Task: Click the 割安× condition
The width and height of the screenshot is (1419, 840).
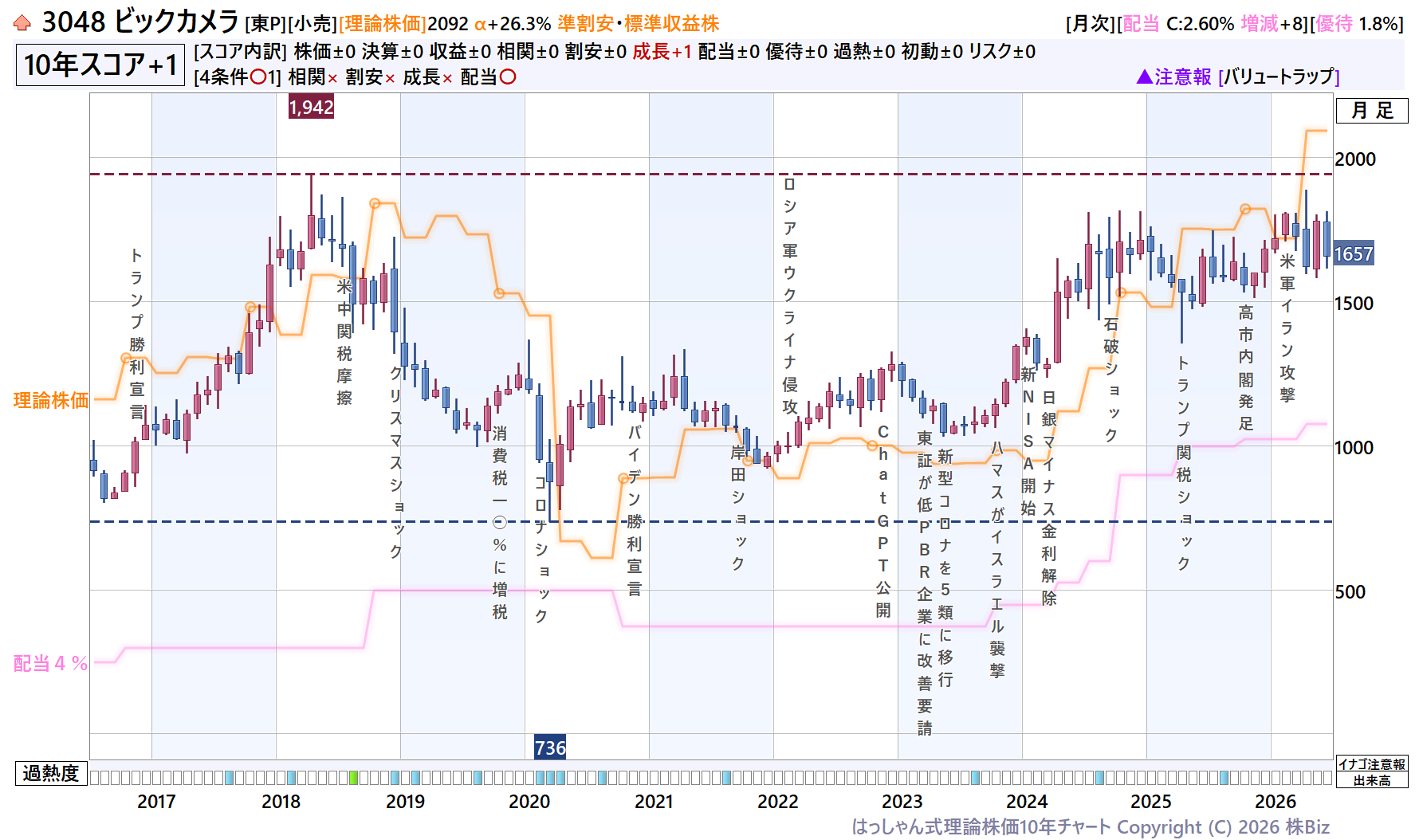Action: point(371,77)
